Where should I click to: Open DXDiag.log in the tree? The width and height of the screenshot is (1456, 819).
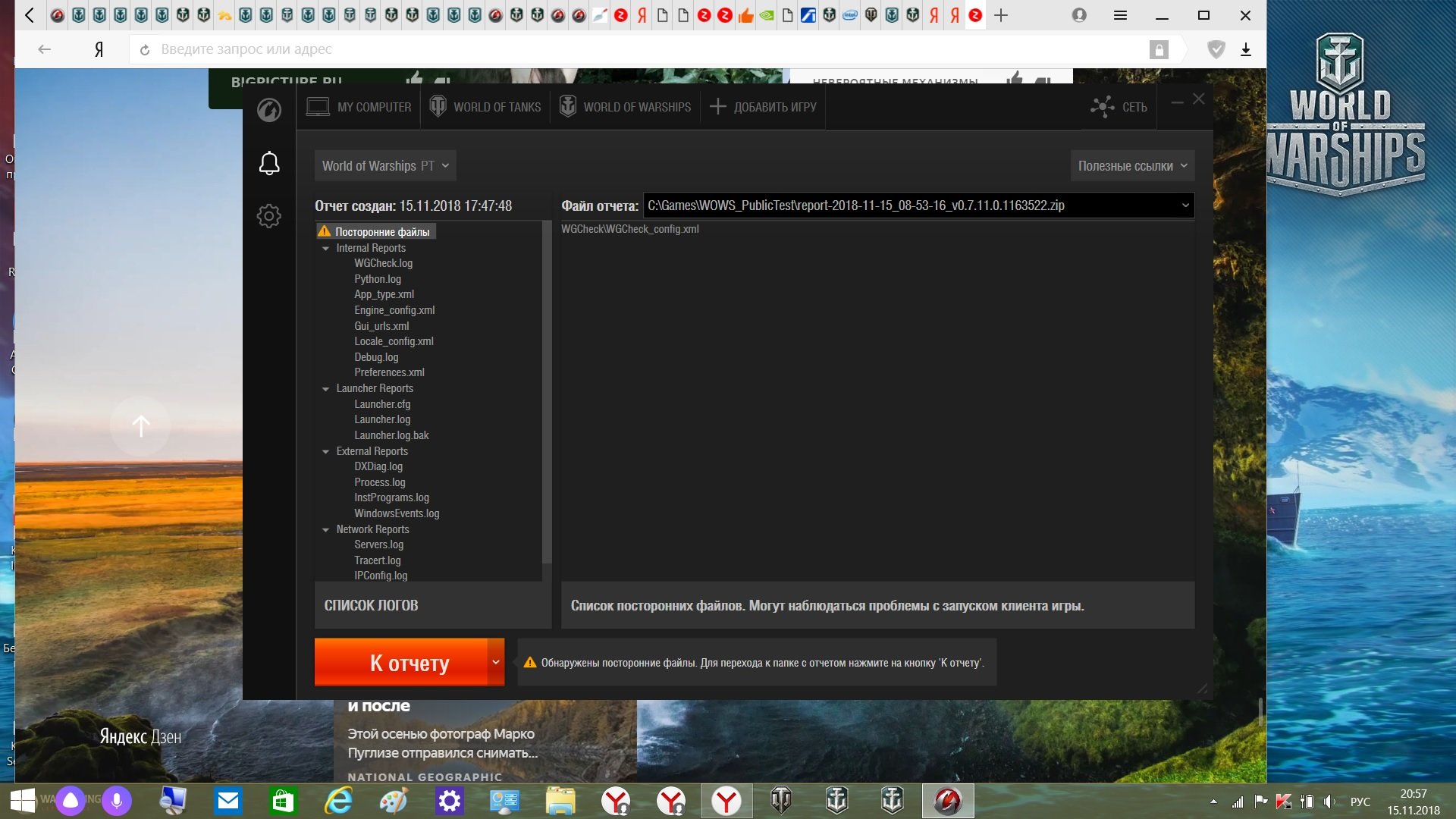(x=378, y=466)
